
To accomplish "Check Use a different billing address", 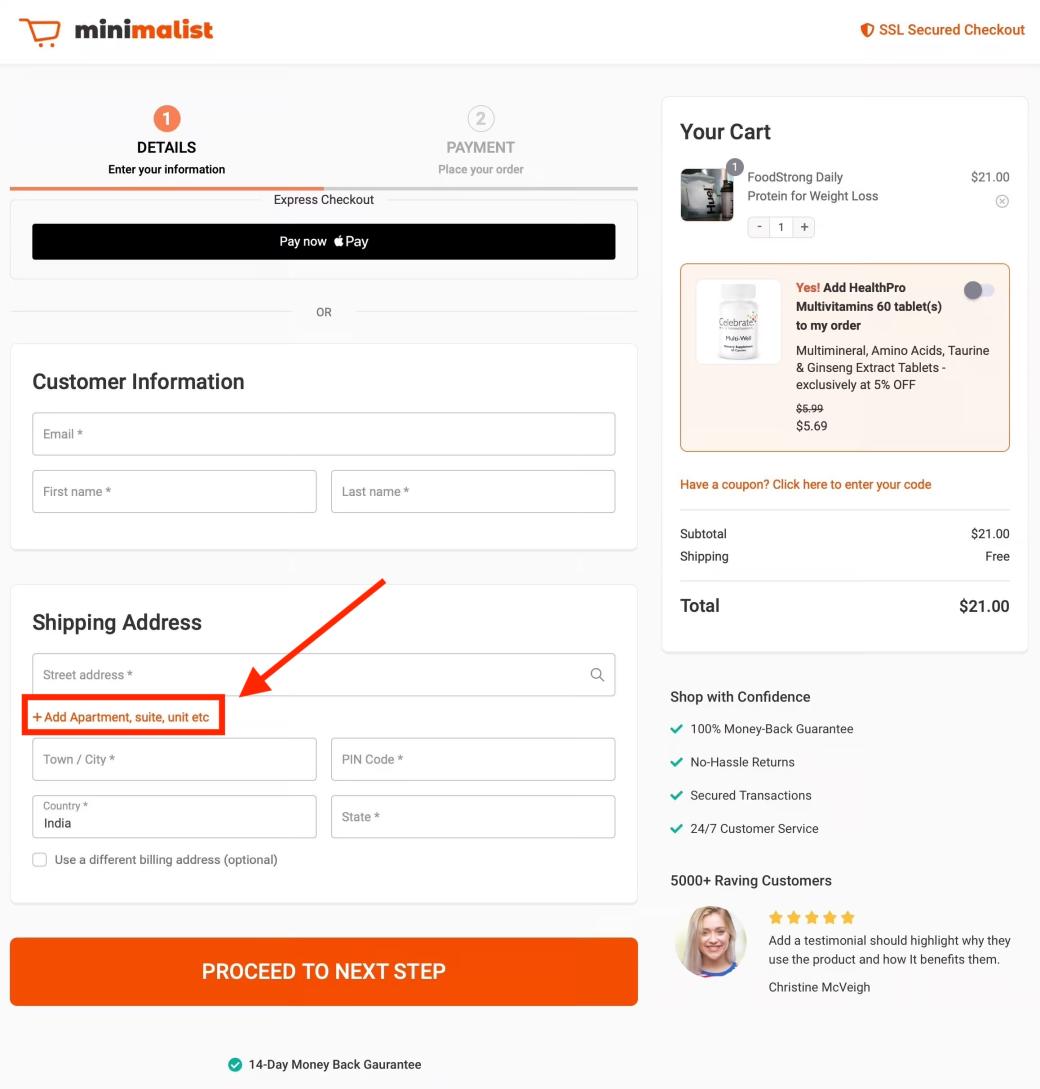I will (40, 860).
